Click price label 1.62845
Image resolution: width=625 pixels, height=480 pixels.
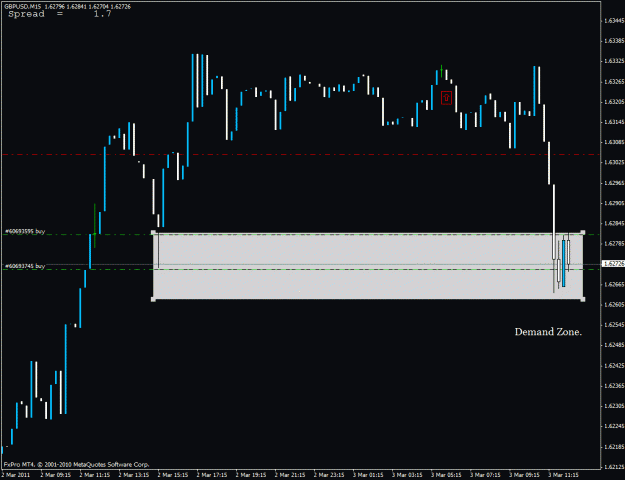(614, 223)
